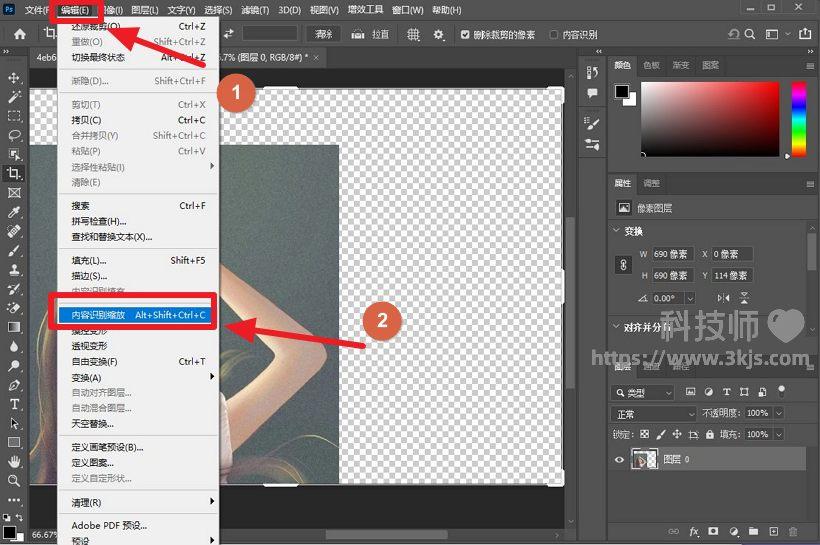Select the Spot Healing Brush tool
The width and height of the screenshot is (820, 545).
click(x=14, y=231)
